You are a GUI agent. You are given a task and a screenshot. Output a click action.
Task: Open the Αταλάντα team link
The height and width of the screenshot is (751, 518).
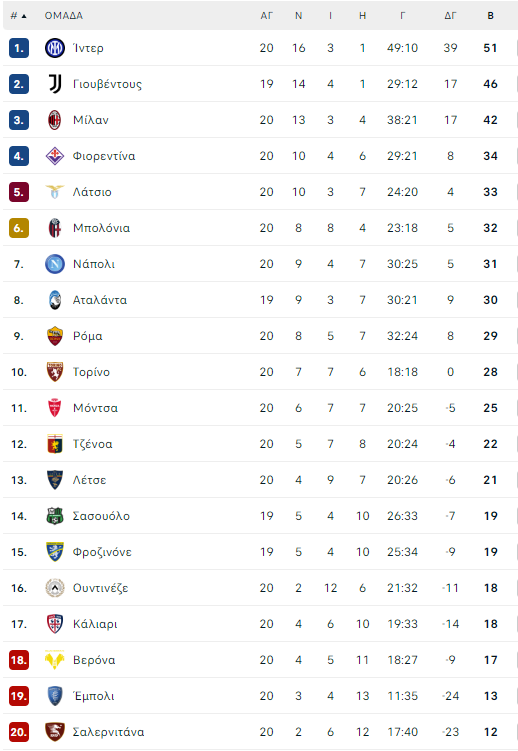point(100,300)
